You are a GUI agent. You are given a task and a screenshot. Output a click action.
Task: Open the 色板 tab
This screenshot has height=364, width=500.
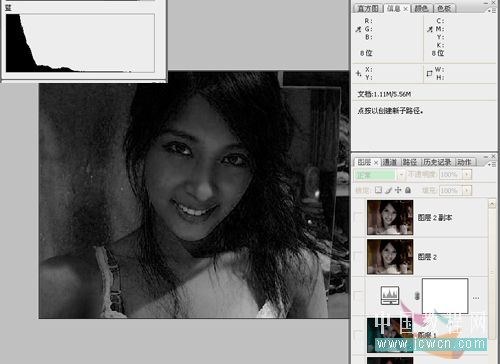[444, 9]
